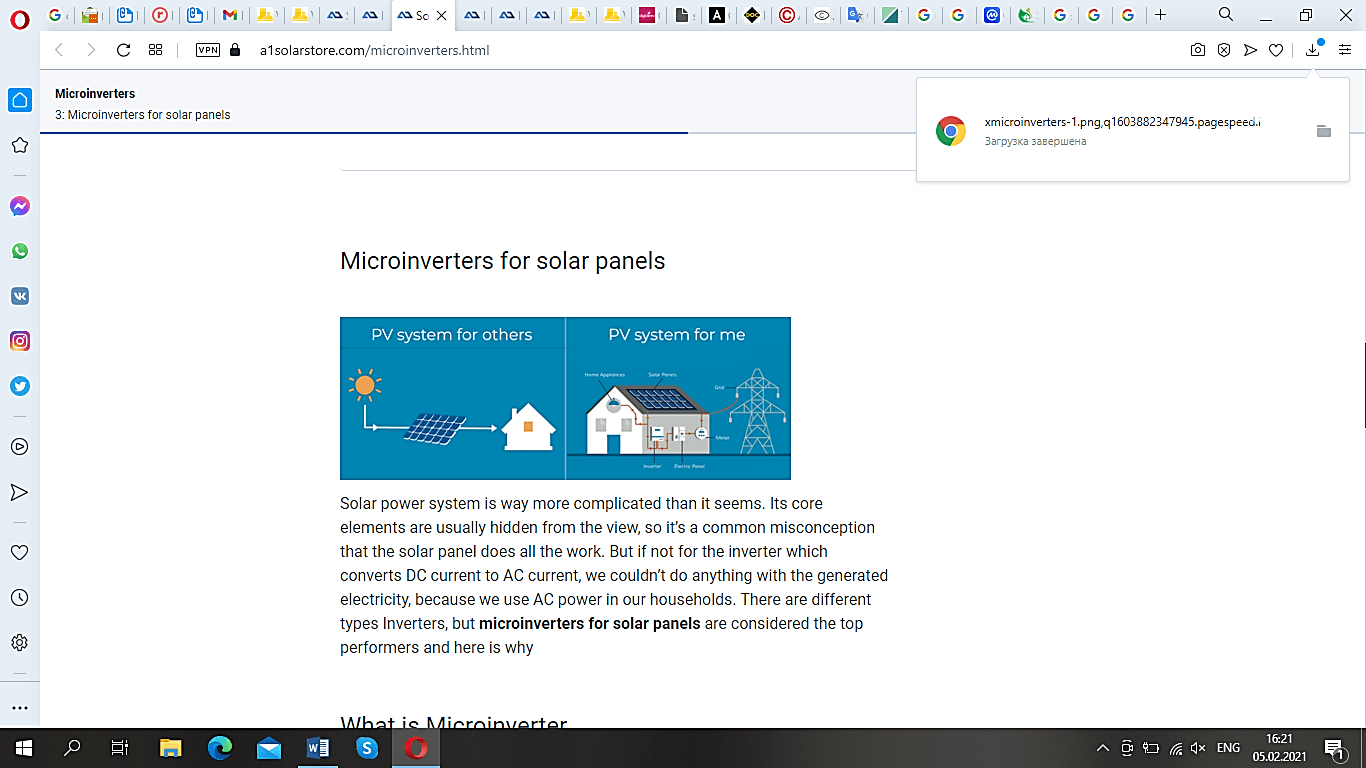Open Messenger in the Opera sidebar

tap(19, 206)
